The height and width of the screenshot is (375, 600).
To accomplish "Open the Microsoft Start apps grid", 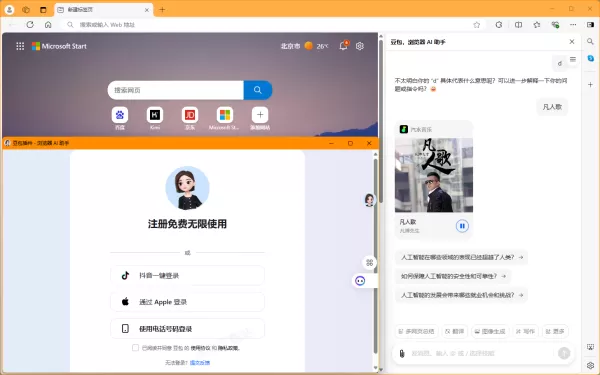I will [x=20, y=46].
